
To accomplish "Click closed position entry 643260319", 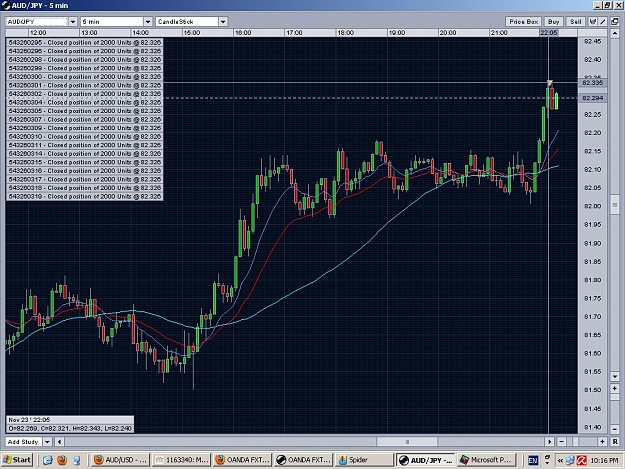I will (x=85, y=196).
